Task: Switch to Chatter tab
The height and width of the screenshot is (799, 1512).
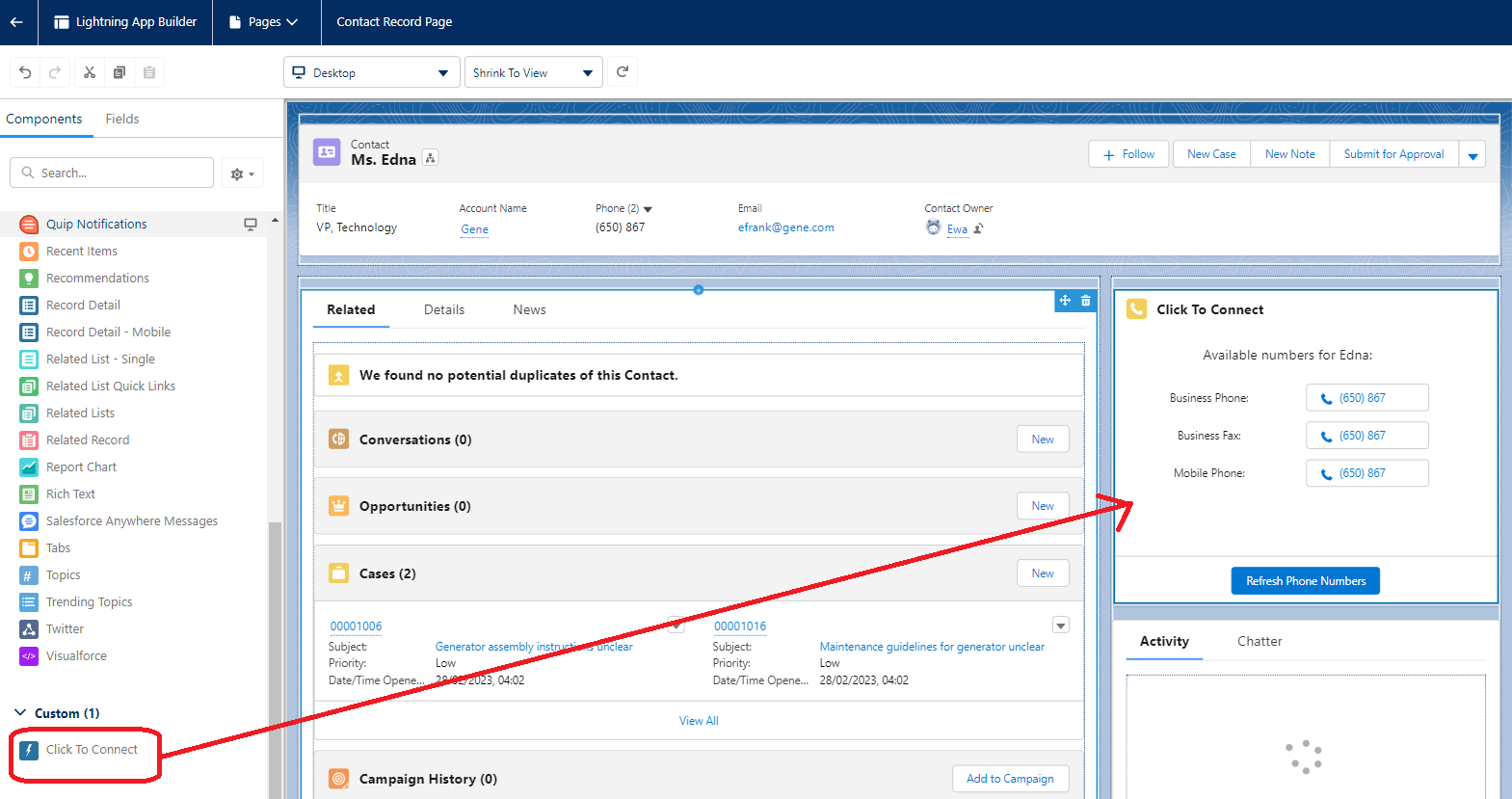Action: [1260, 642]
